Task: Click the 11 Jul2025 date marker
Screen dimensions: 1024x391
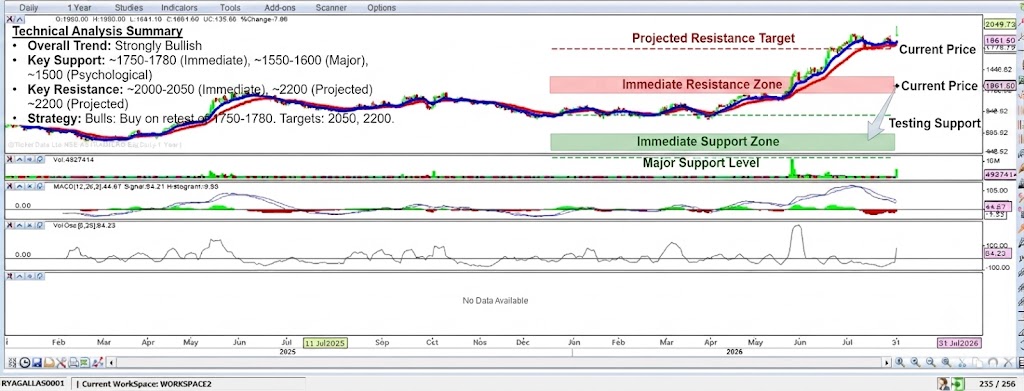Action: tap(325, 343)
